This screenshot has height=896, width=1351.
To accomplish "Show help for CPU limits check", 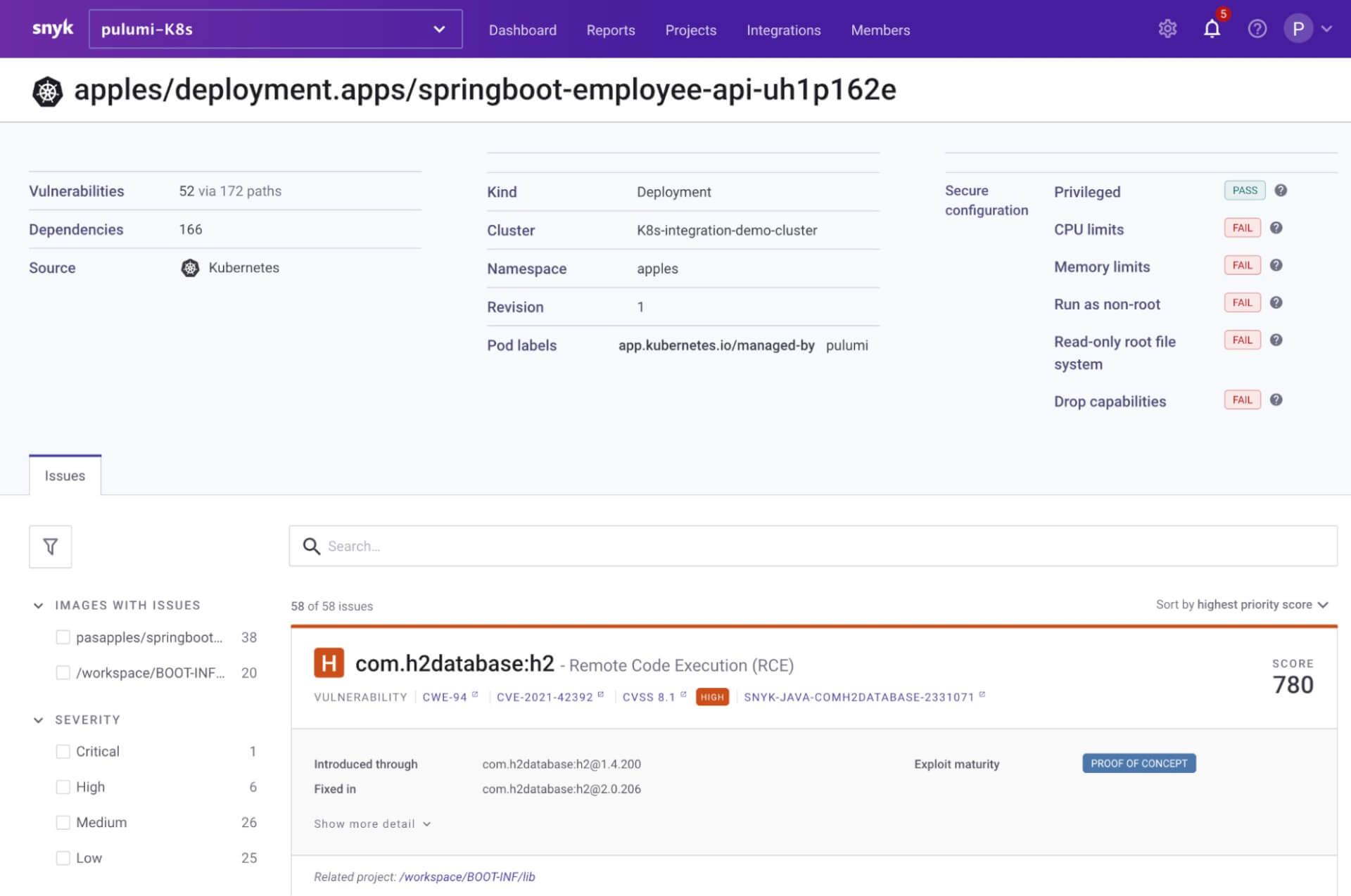I will click(1276, 228).
